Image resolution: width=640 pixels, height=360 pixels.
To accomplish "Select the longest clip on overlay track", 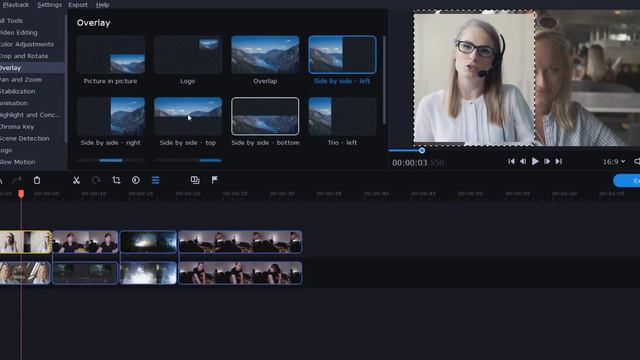I will [x=240, y=242].
